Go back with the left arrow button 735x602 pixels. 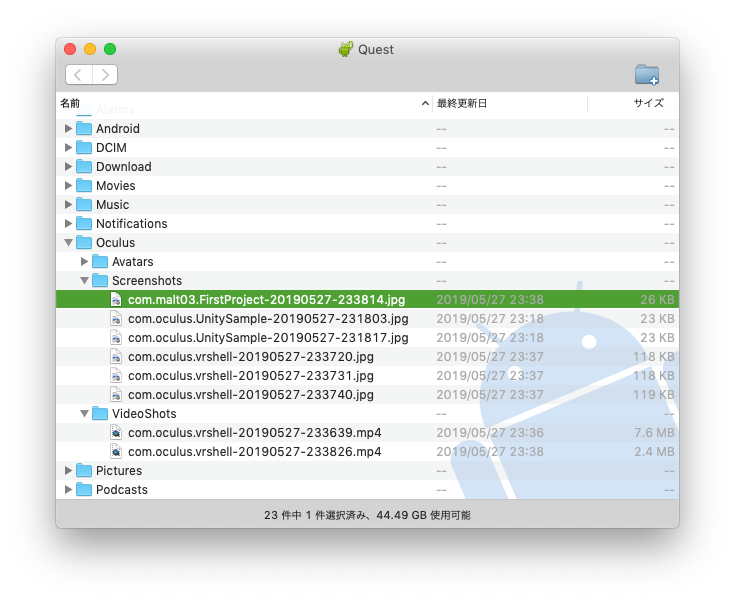[x=79, y=75]
